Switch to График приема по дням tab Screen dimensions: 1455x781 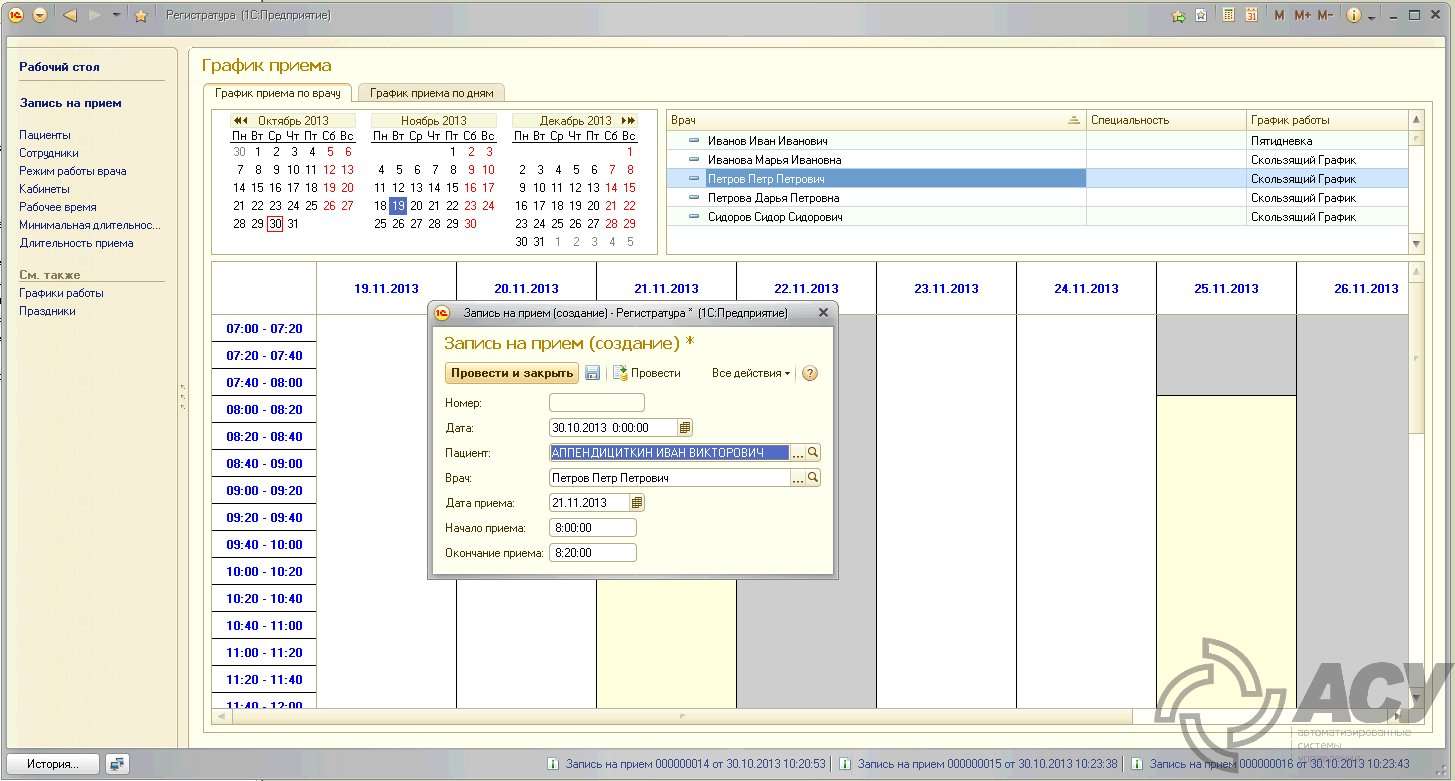[432, 93]
